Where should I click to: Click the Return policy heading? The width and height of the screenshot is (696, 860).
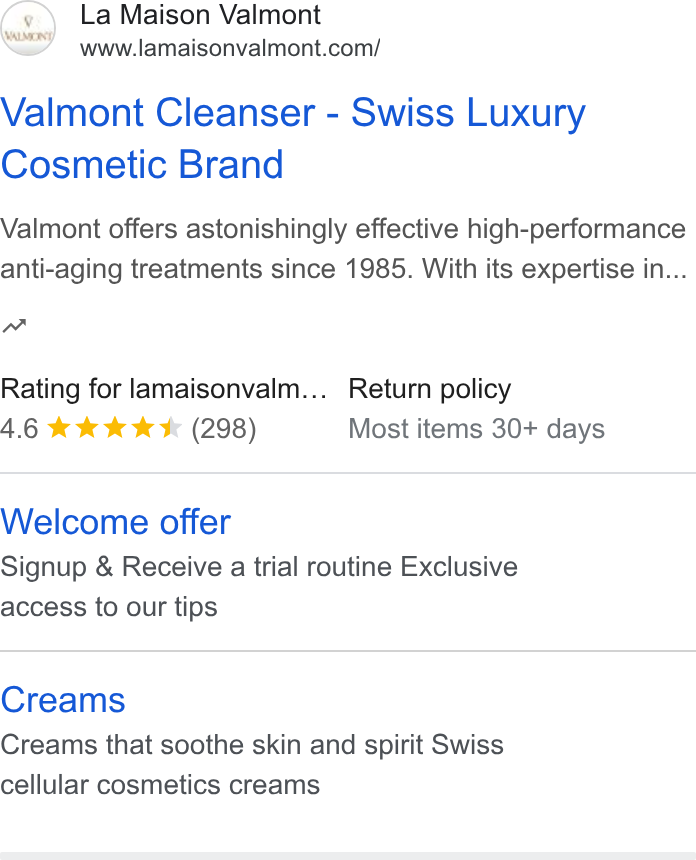(x=430, y=389)
